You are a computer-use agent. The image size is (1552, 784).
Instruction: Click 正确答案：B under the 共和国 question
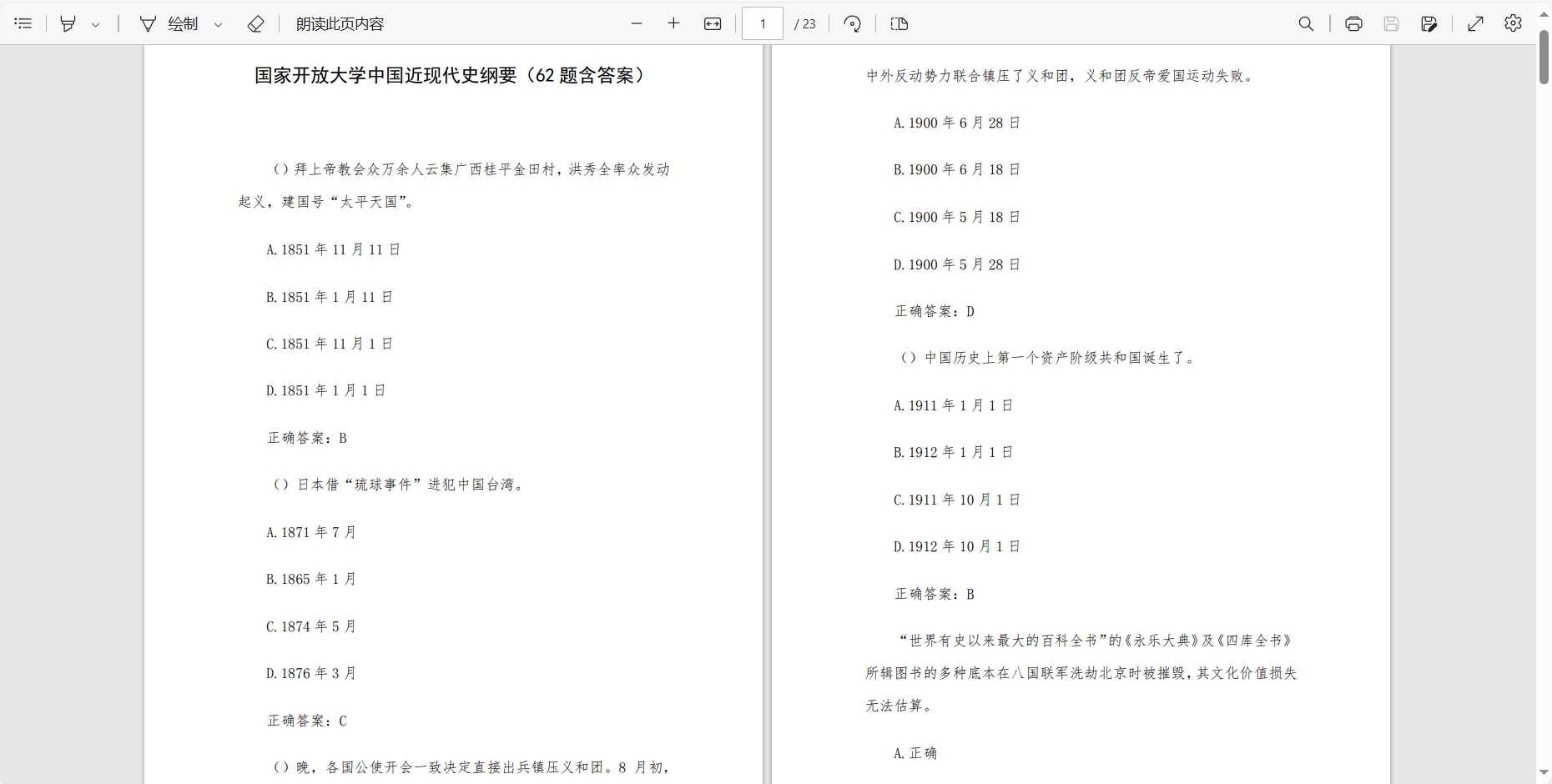click(935, 594)
